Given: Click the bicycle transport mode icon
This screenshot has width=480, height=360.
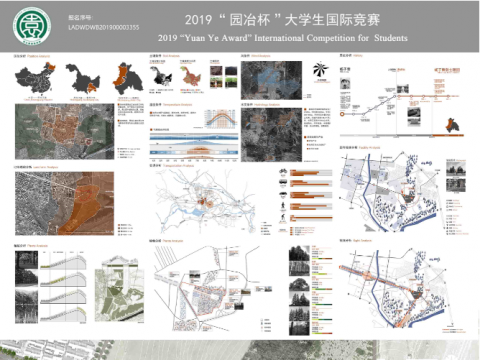Looking at the screenshot, I should [x=283, y=171].
